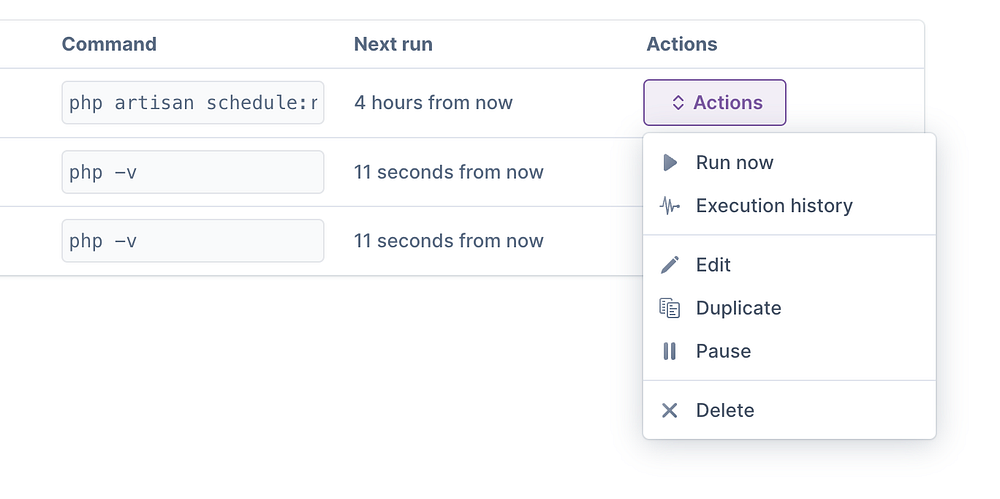Screen dimensions: 1000x499
Task: Select Delete in the actions menu
Action: coord(725,410)
